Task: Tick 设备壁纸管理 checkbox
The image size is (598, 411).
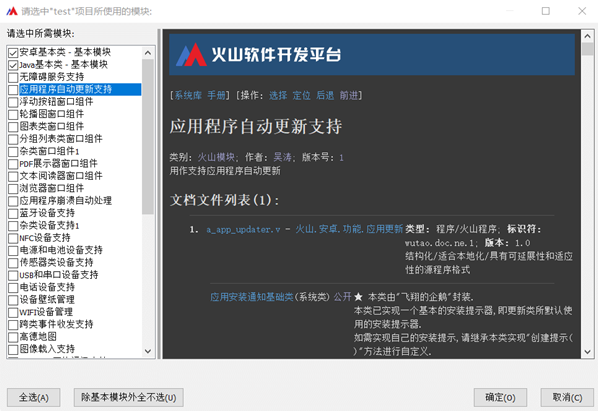Action: tap(13, 300)
